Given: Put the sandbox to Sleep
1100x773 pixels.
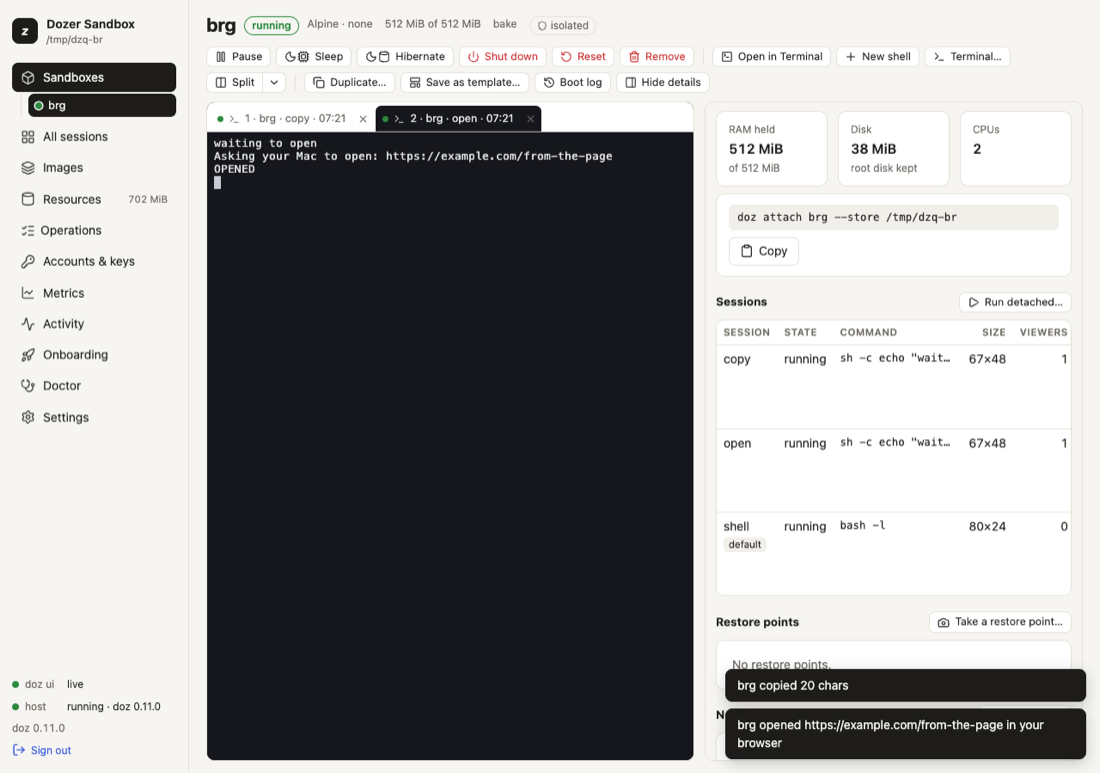Looking at the screenshot, I should (314, 57).
